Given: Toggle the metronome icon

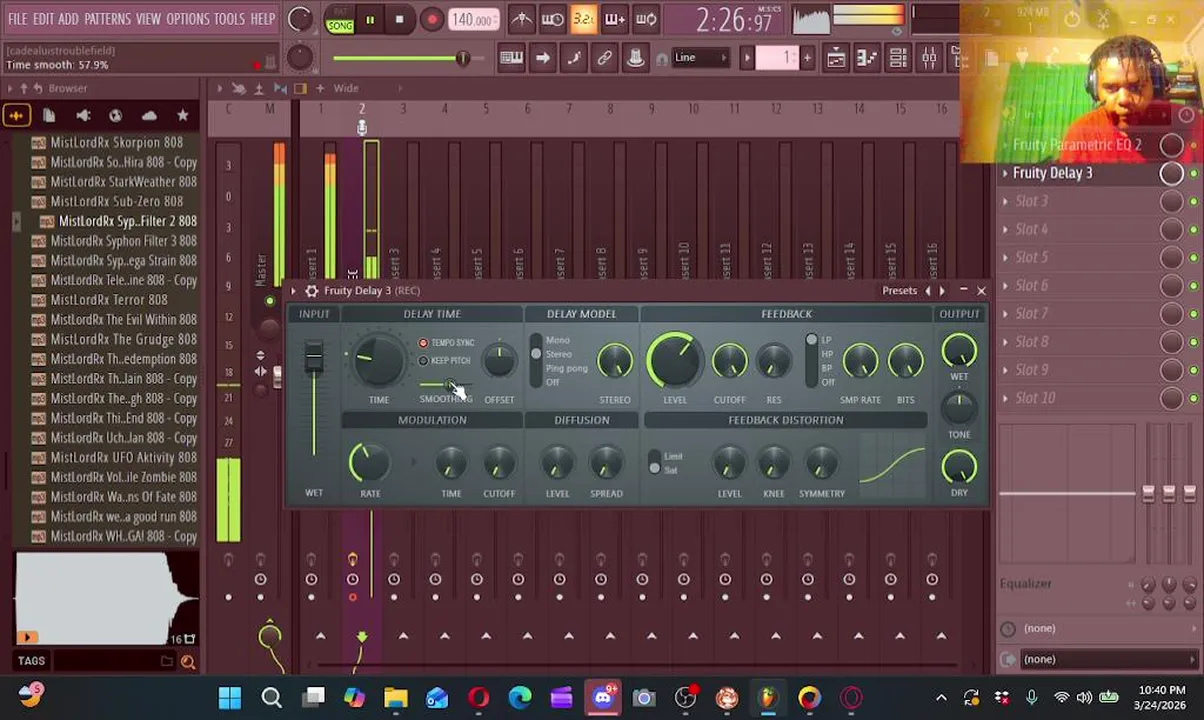Looking at the screenshot, I should point(521,19).
